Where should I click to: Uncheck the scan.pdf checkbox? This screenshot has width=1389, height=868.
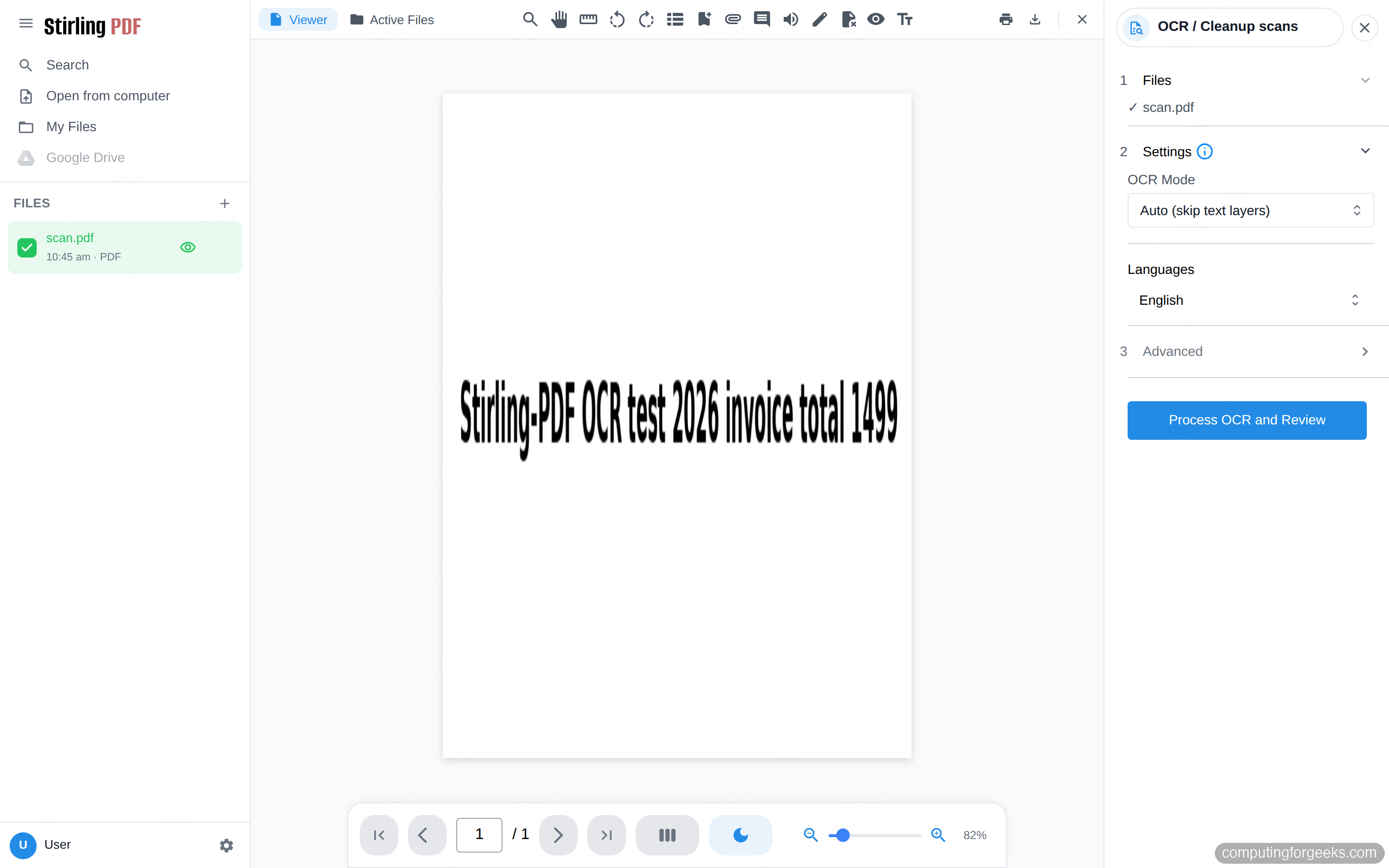coord(27,247)
